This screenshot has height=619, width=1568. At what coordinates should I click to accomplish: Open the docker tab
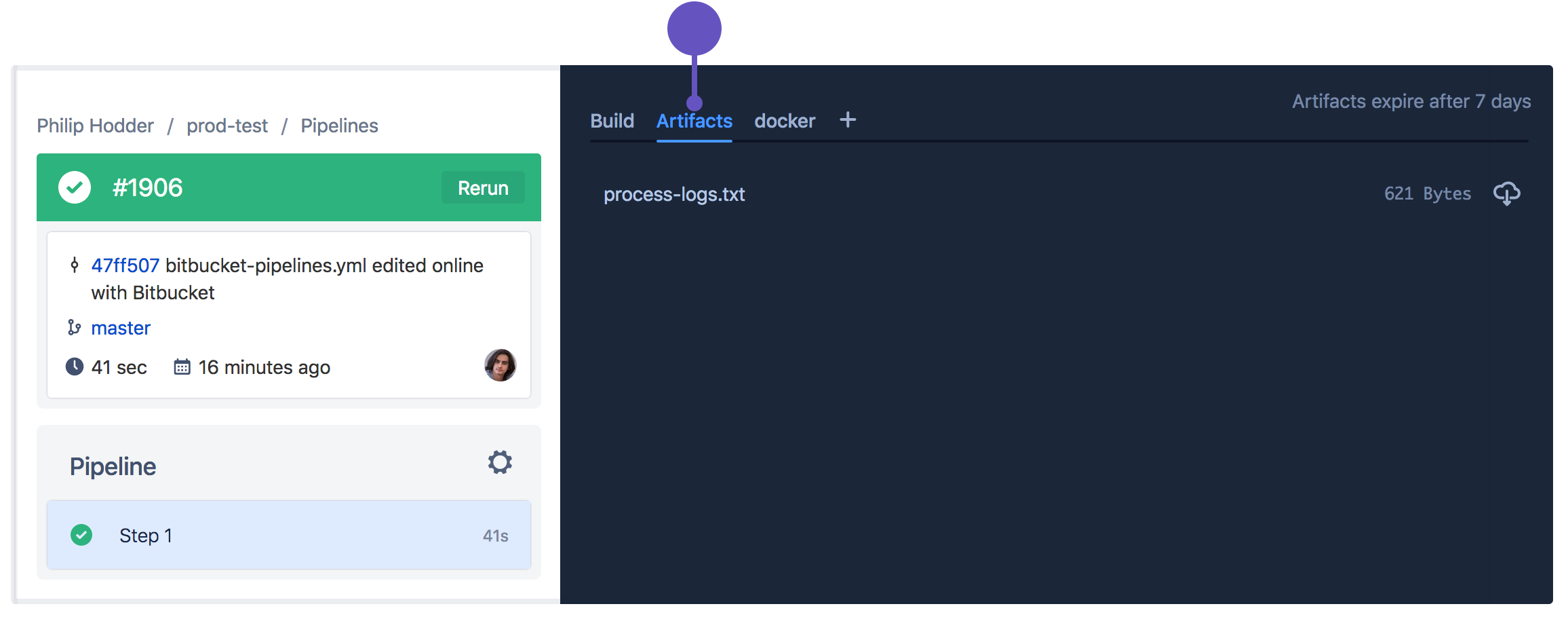tap(785, 121)
